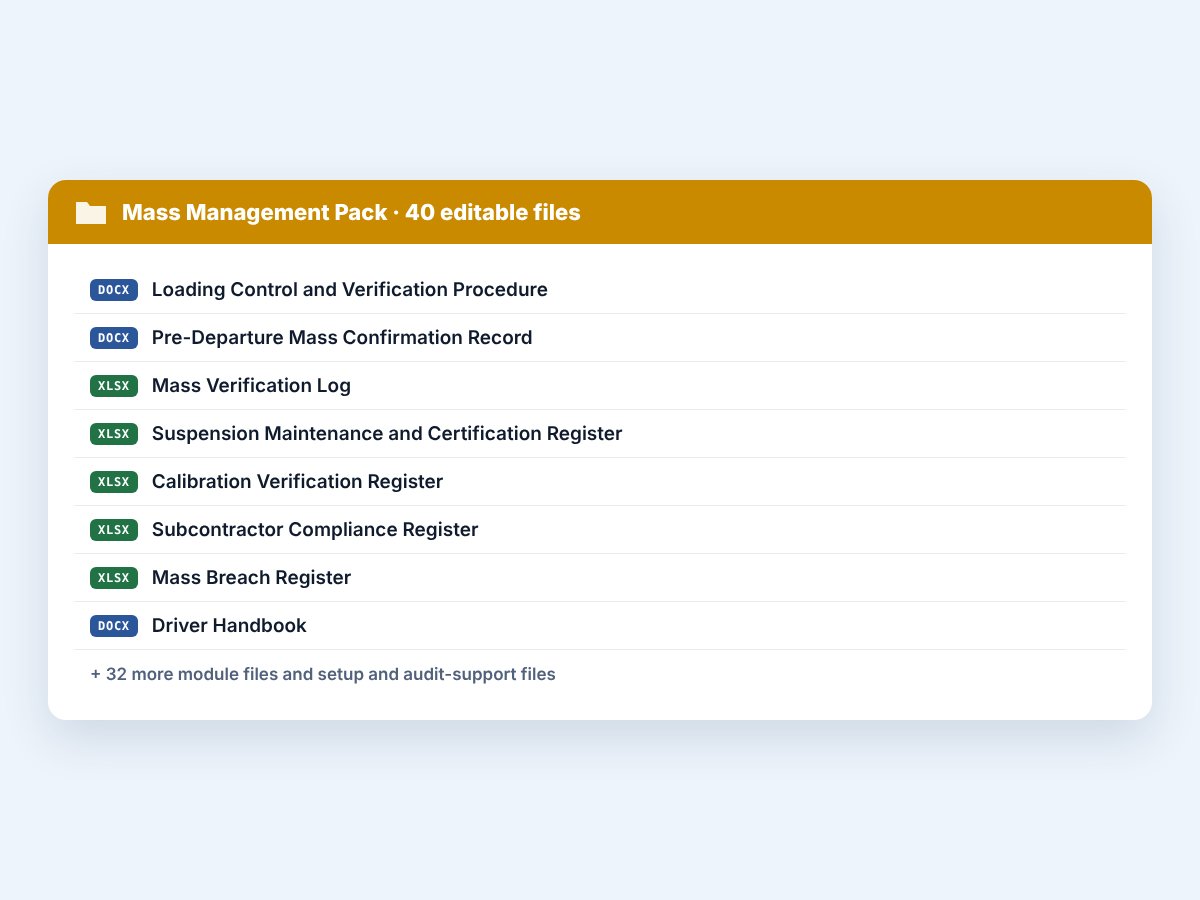The width and height of the screenshot is (1200, 900).
Task: Open Suspension Maintenance and Certification Register
Action: coord(387,434)
